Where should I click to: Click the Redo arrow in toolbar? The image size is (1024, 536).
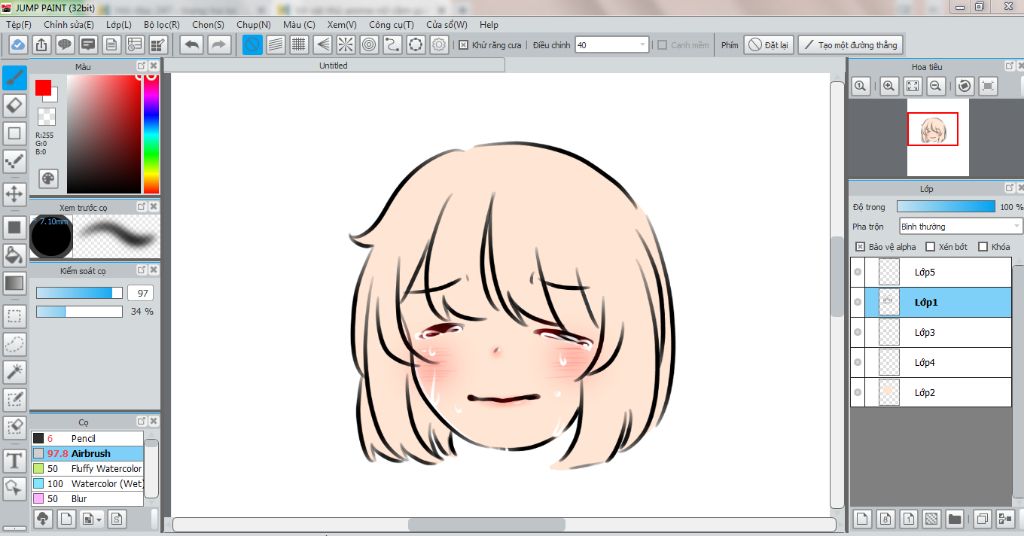tap(219, 45)
